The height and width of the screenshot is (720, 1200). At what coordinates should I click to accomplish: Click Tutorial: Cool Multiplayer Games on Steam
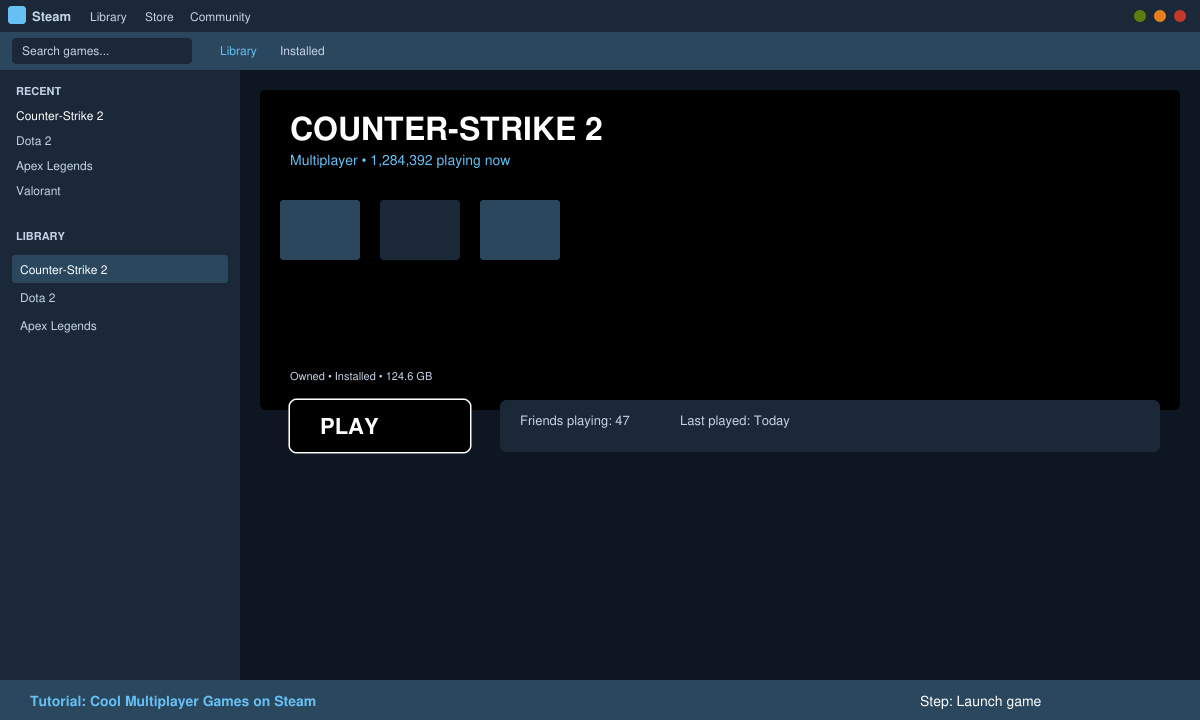coord(173,701)
